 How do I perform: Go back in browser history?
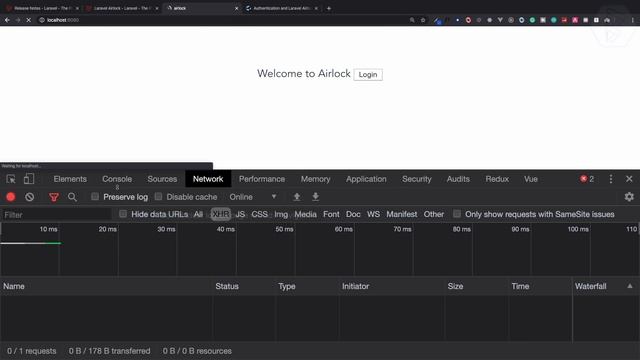point(7,20)
